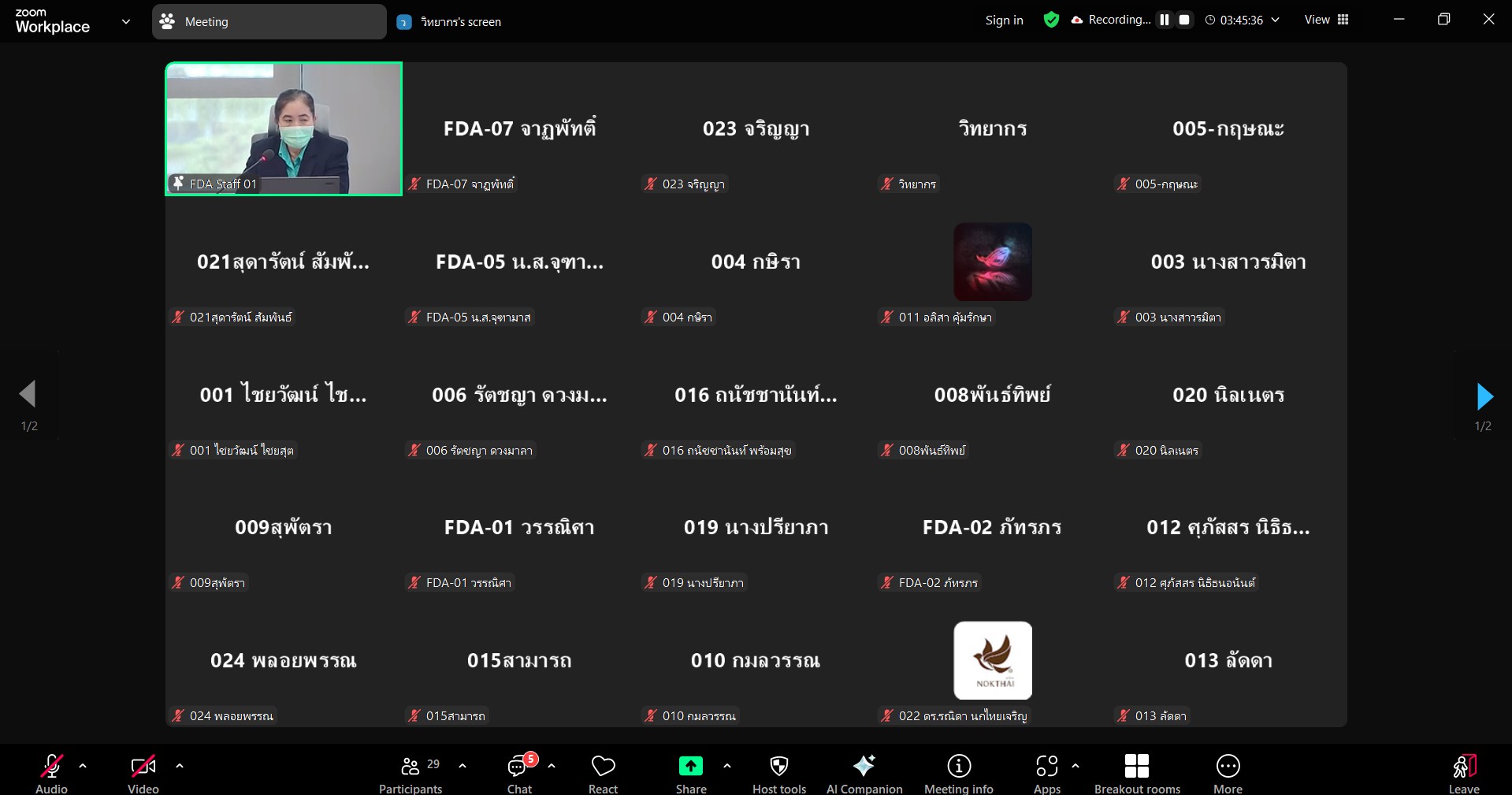
Task: Click name label 019 นางปรียาภา
Action: (703, 582)
